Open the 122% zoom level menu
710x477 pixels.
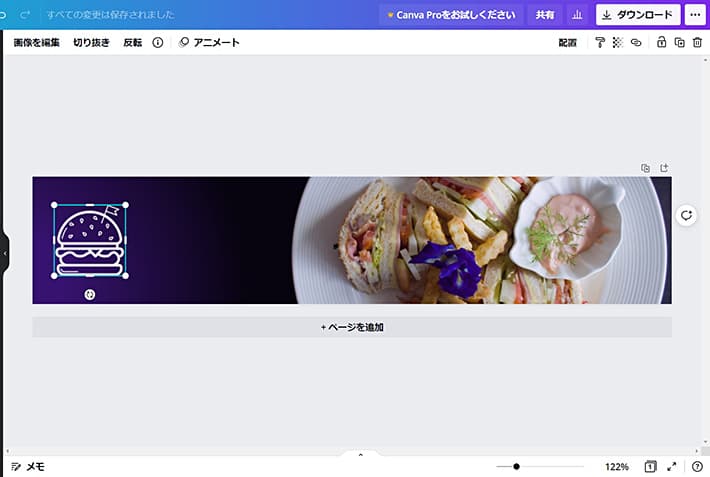617,467
